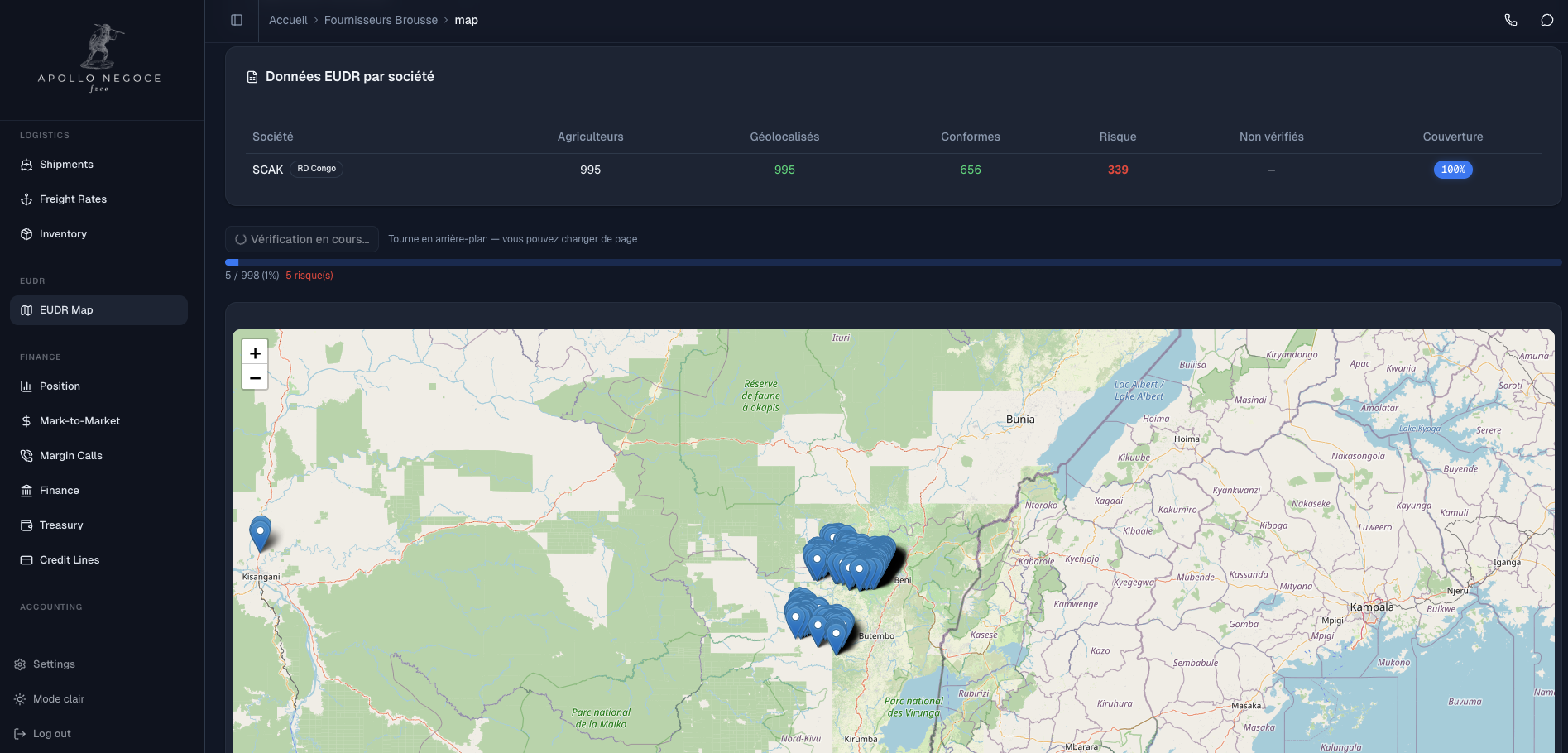Open Freight Rates page

point(73,199)
